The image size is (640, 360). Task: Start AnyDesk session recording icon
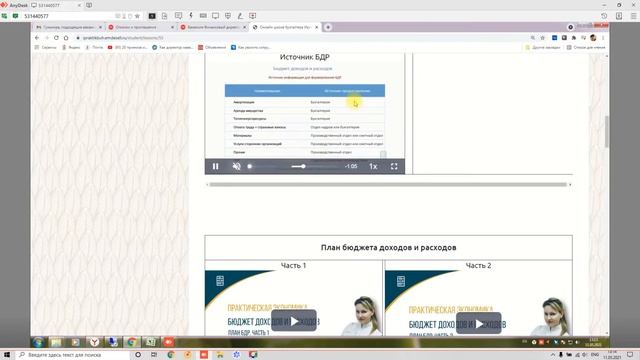point(253,16)
